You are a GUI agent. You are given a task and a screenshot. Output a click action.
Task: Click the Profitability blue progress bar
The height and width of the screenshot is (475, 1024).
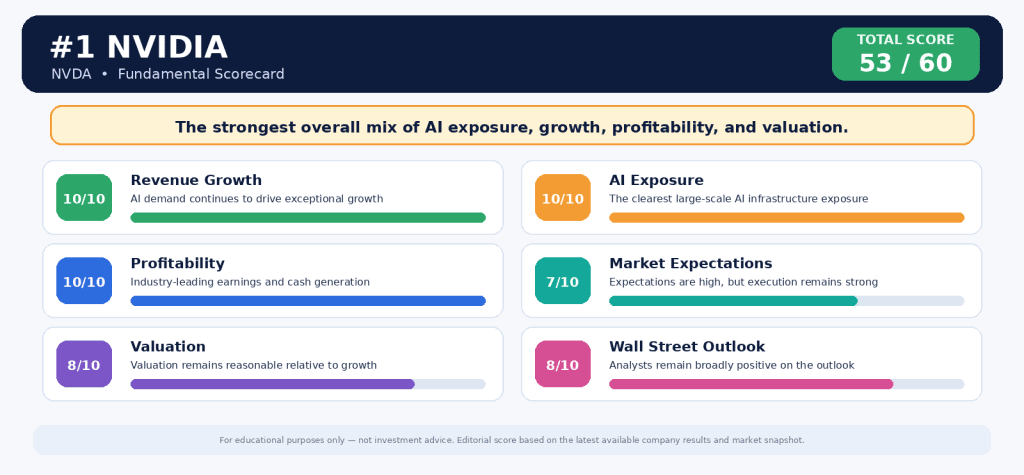point(308,301)
